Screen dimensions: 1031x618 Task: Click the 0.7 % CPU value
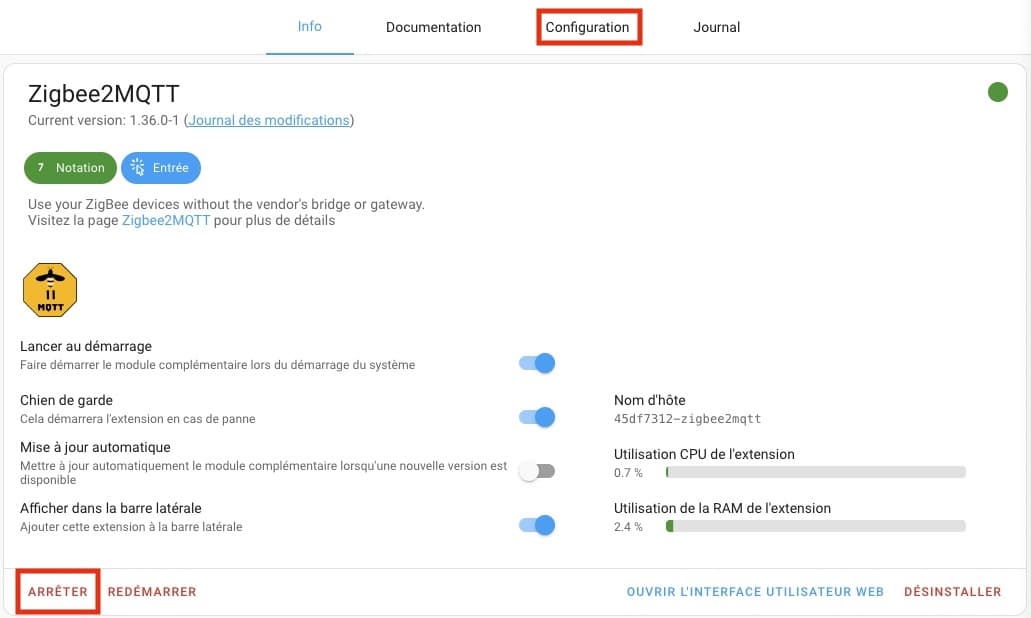point(628,473)
